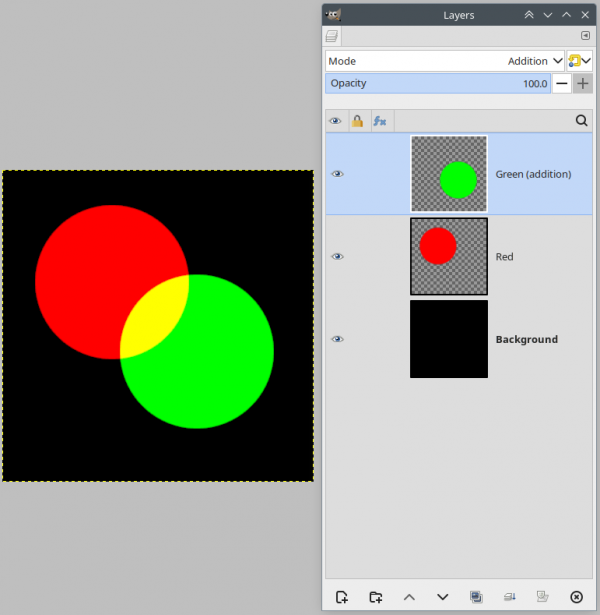Decrease opacity with the minus button

pos(562,84)
